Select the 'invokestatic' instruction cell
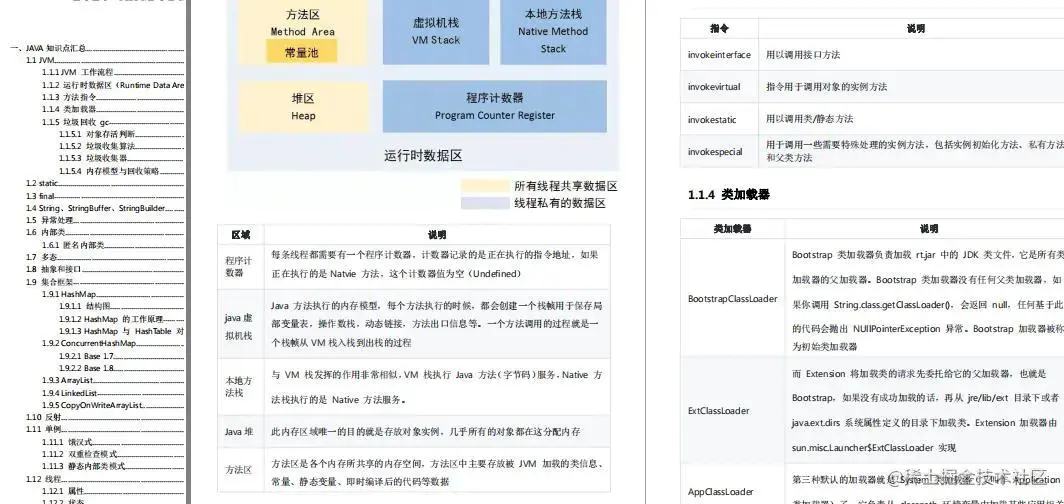 click(719, 119)
